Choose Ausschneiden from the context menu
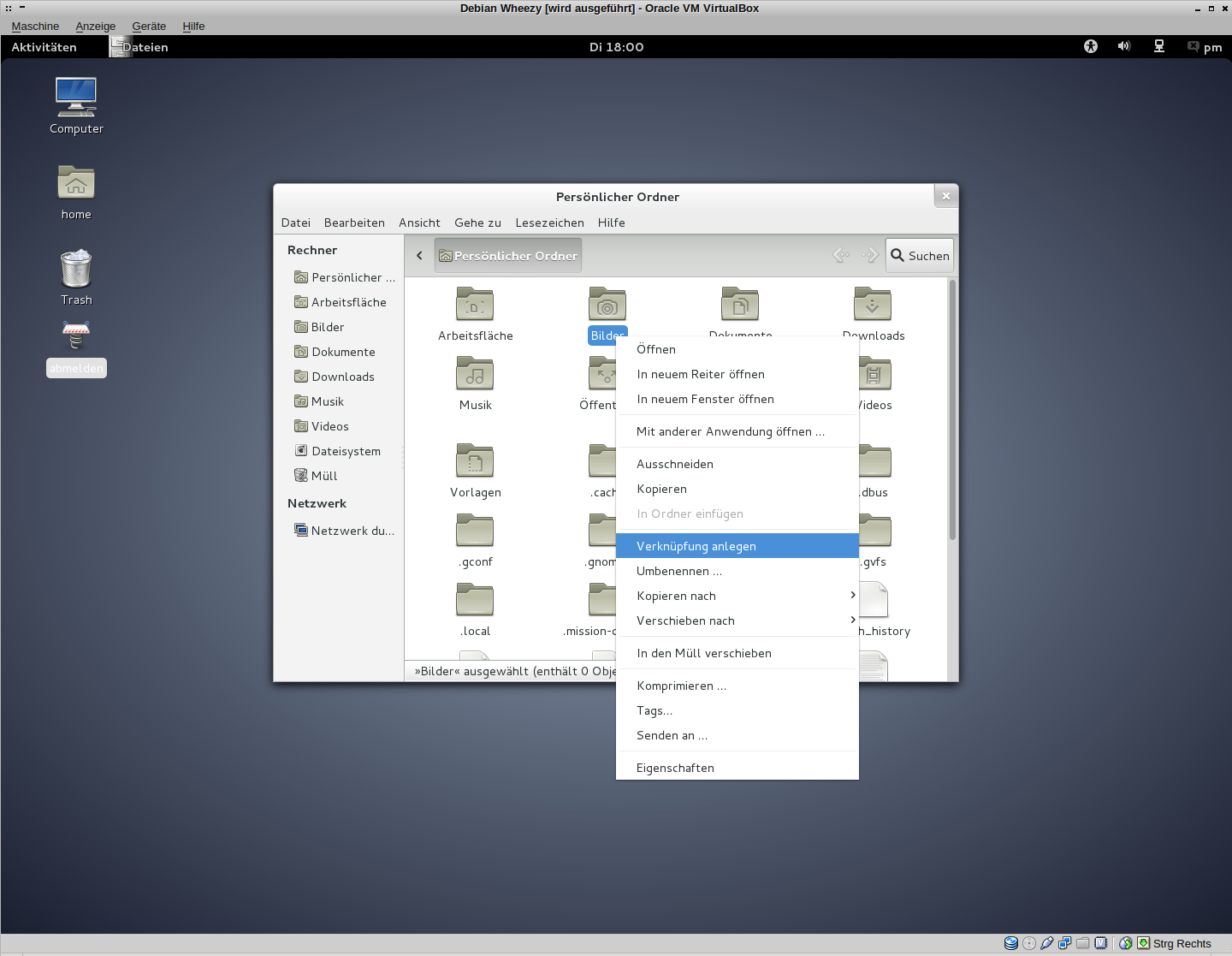Screen dimensions: 1232x956 pyautogui.click(x=737, y=464)
